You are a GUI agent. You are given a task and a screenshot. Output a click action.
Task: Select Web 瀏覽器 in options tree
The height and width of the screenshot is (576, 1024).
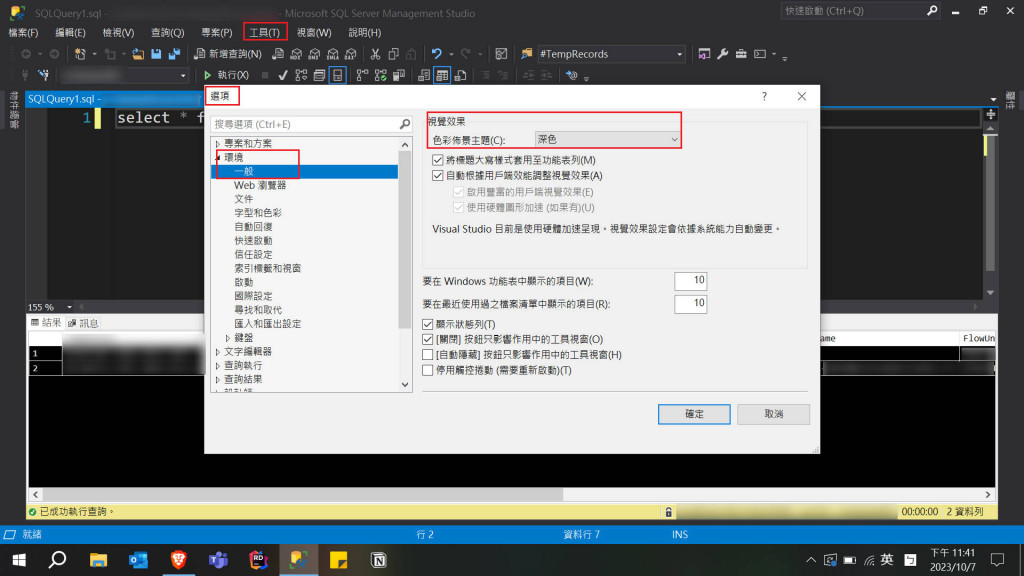(x=260, y=185)
